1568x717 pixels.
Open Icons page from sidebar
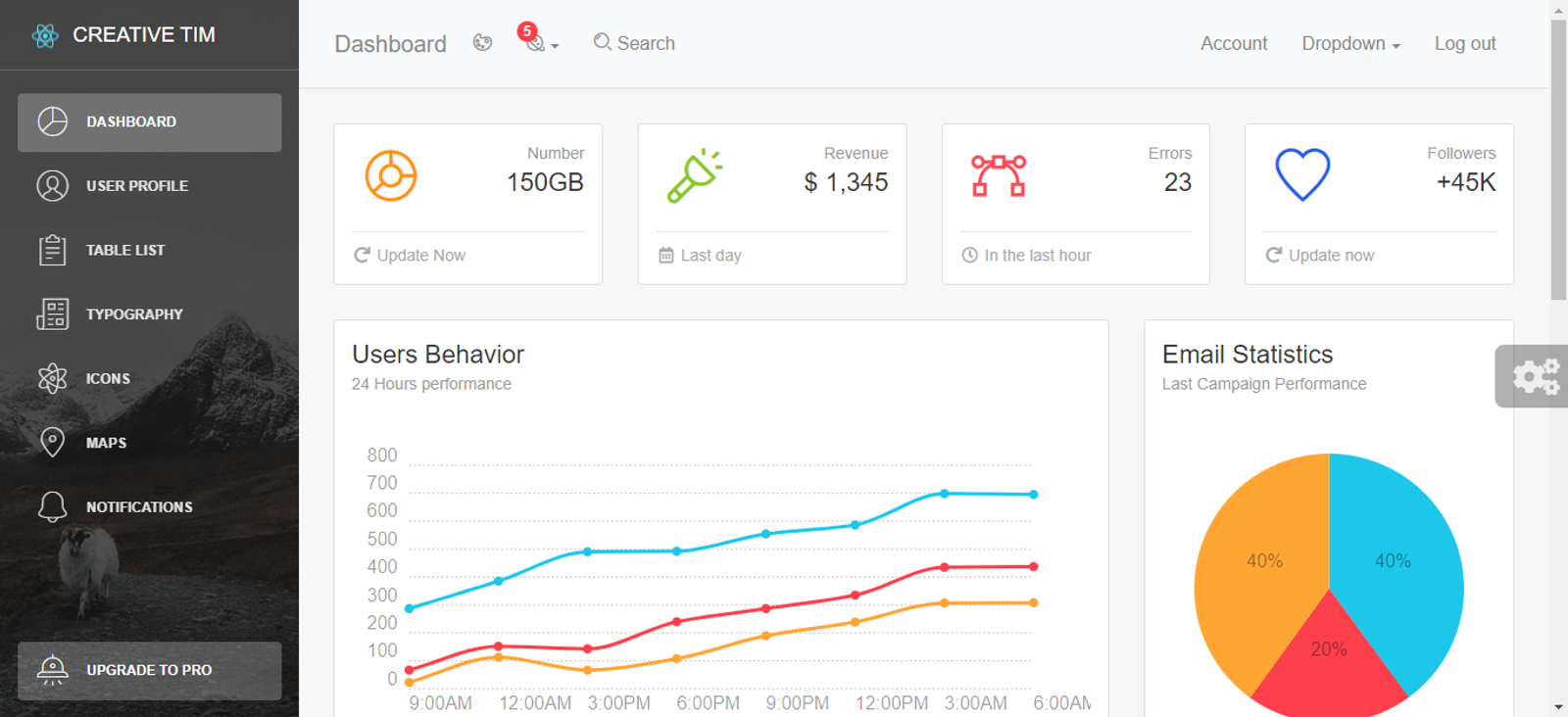(149, 378)
